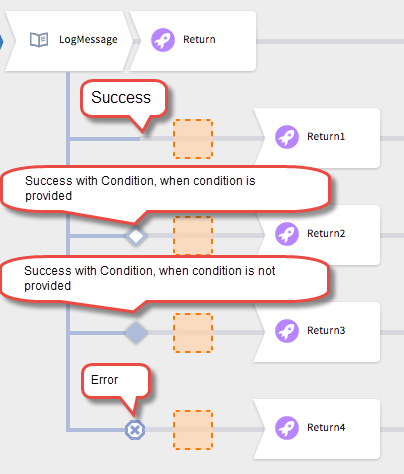404x474 pixels.
Task: Select the hollow diamond condition marker
Action: 136,236
